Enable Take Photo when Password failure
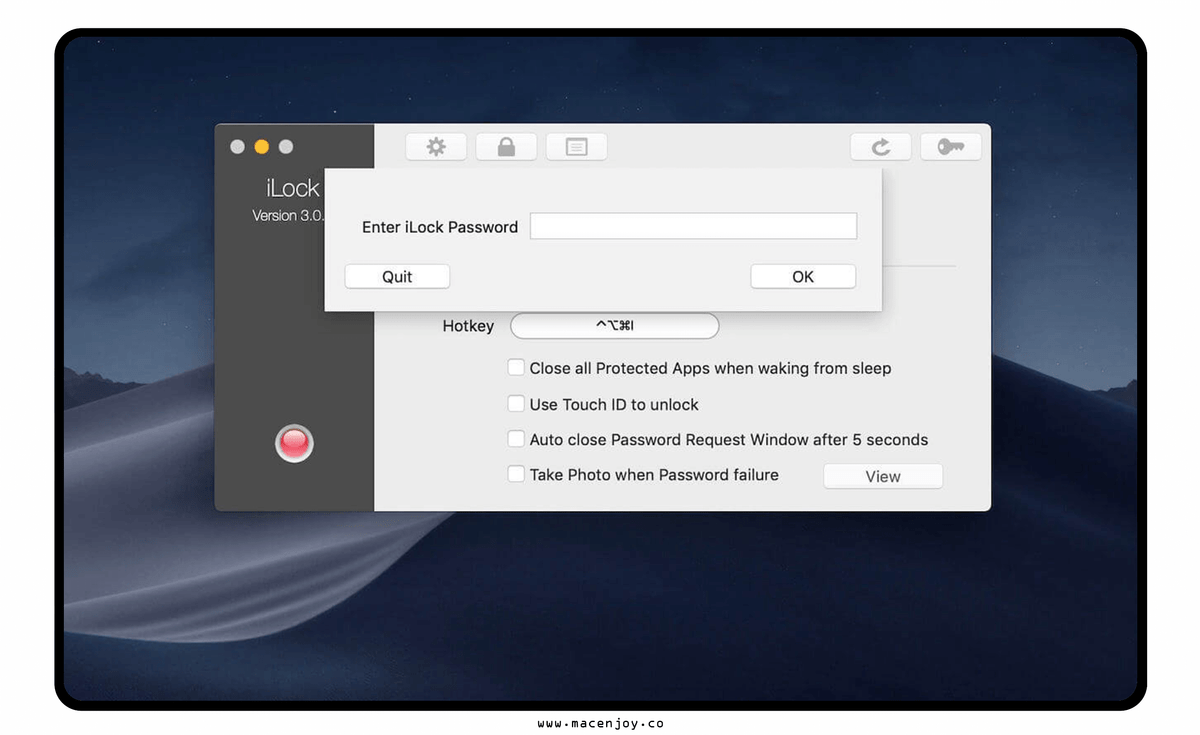Viewport: 1200px width, 735px height. point(516,474)
